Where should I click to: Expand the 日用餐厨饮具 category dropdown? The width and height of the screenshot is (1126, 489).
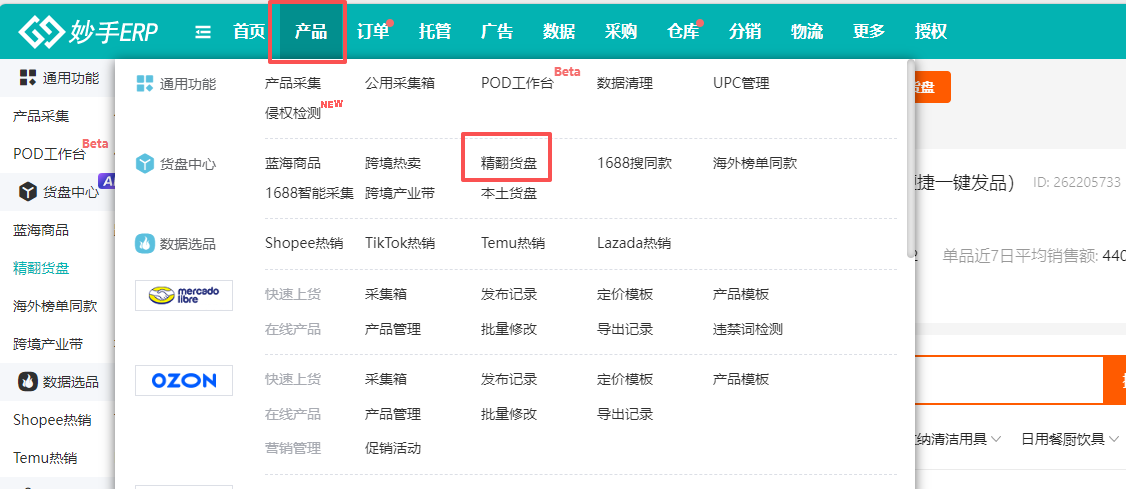point(1070,439)
